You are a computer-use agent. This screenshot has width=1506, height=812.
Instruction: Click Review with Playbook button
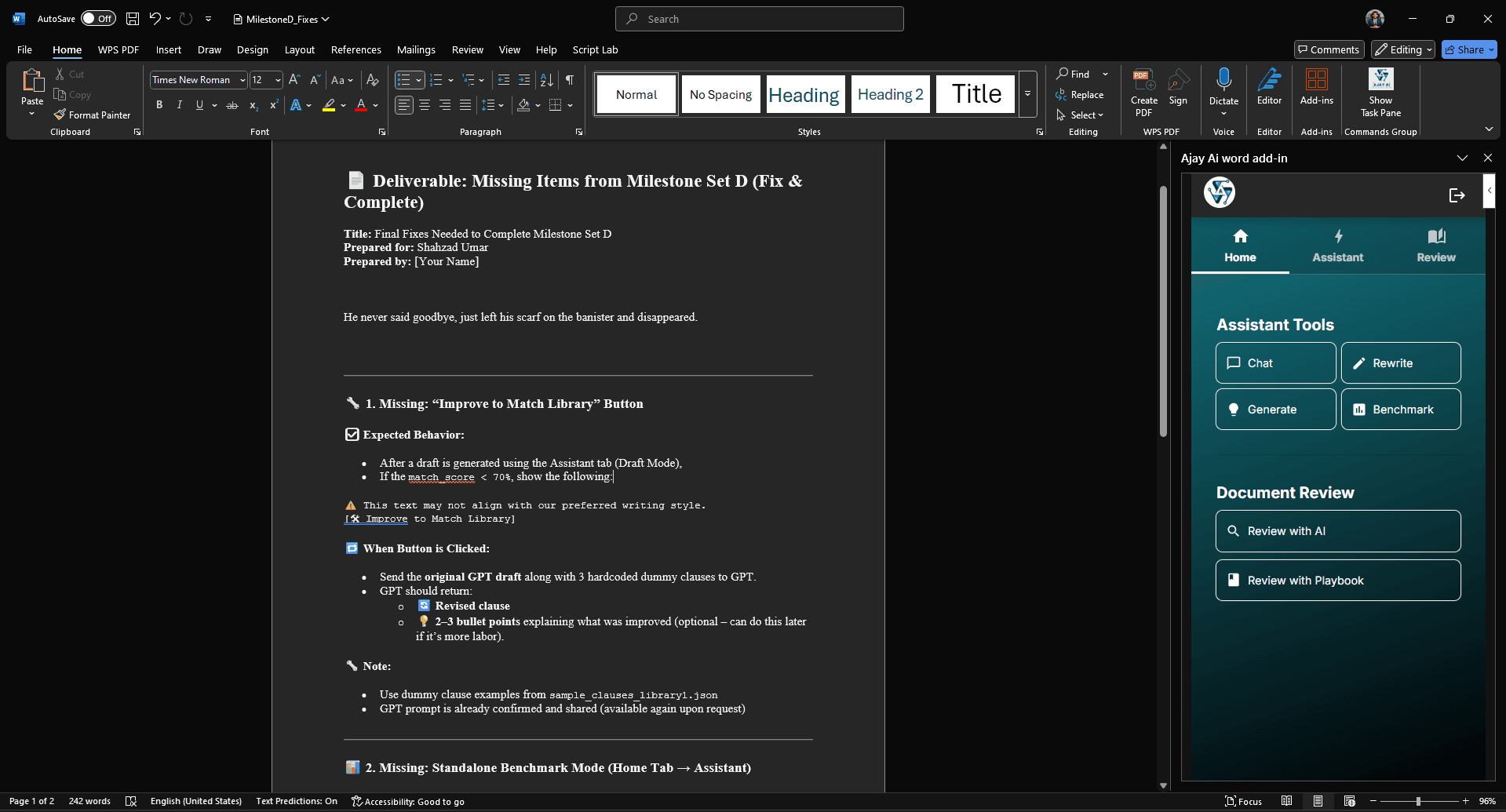click(x=1338, y=580)
